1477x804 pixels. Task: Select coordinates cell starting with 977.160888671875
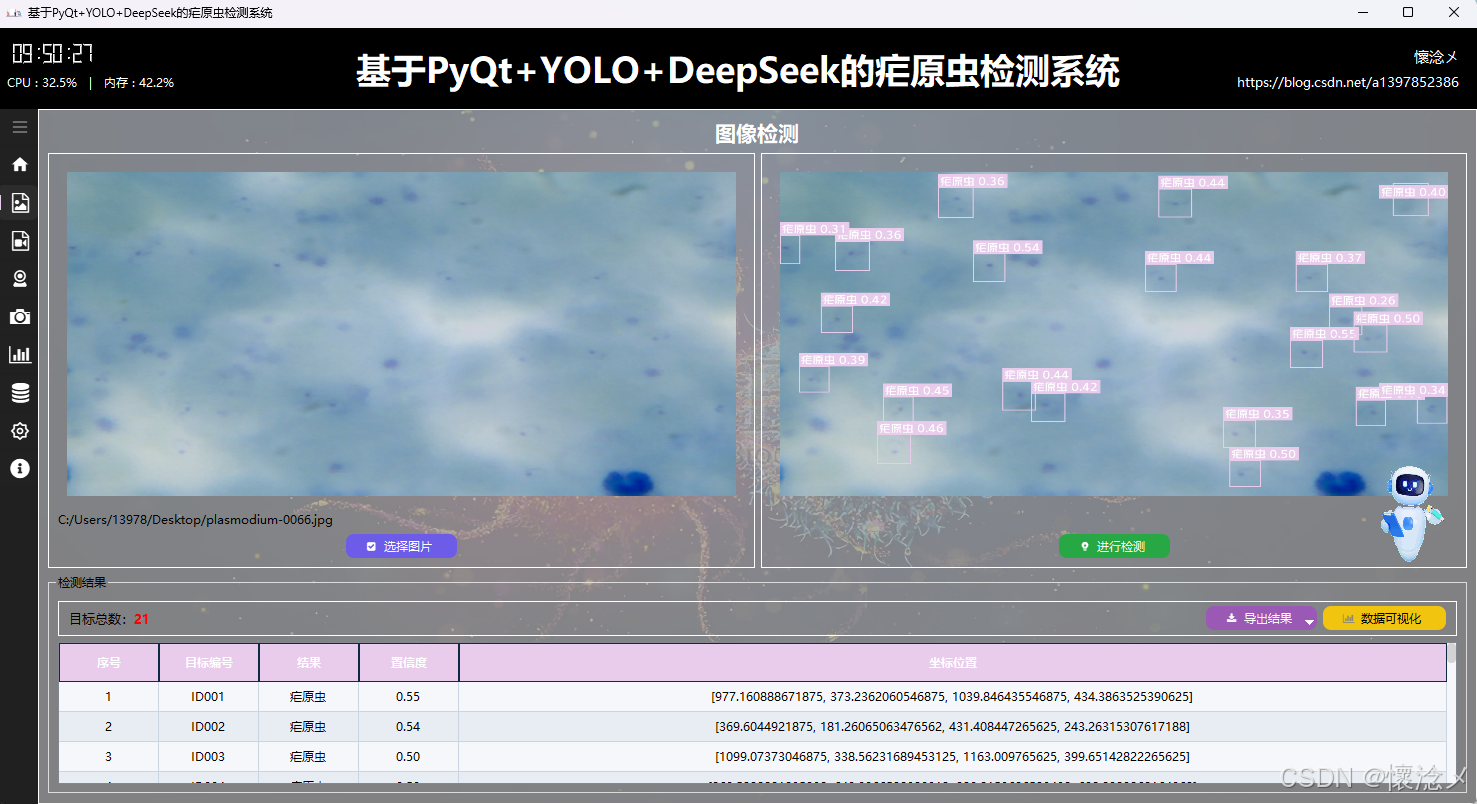pyautogui.click(x=952, y=697)
